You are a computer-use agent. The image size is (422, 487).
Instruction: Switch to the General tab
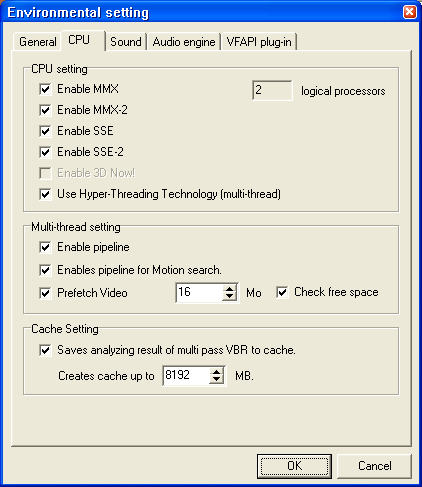click(37, 42)
